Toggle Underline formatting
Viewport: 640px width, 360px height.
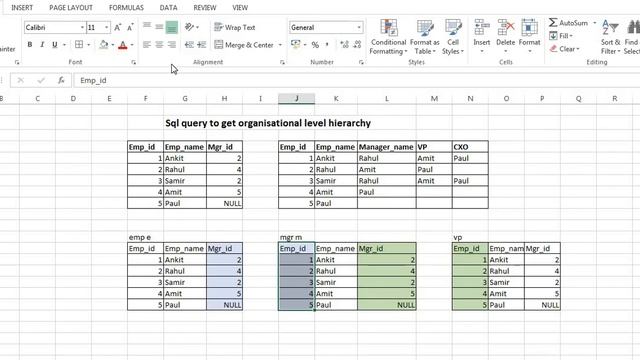pyautogui.click(x=54, y=44)
